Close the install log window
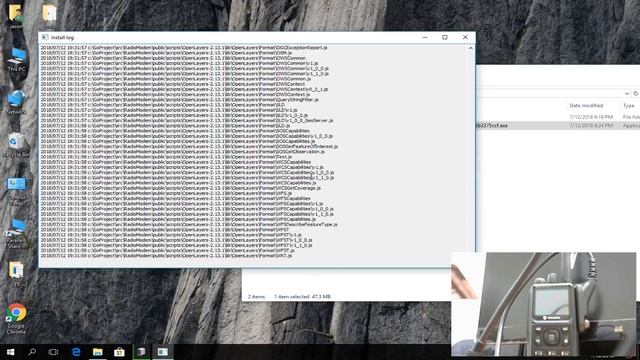Image resolution: width=640 pixels, height=360 pixels. [x=465, y=37]
